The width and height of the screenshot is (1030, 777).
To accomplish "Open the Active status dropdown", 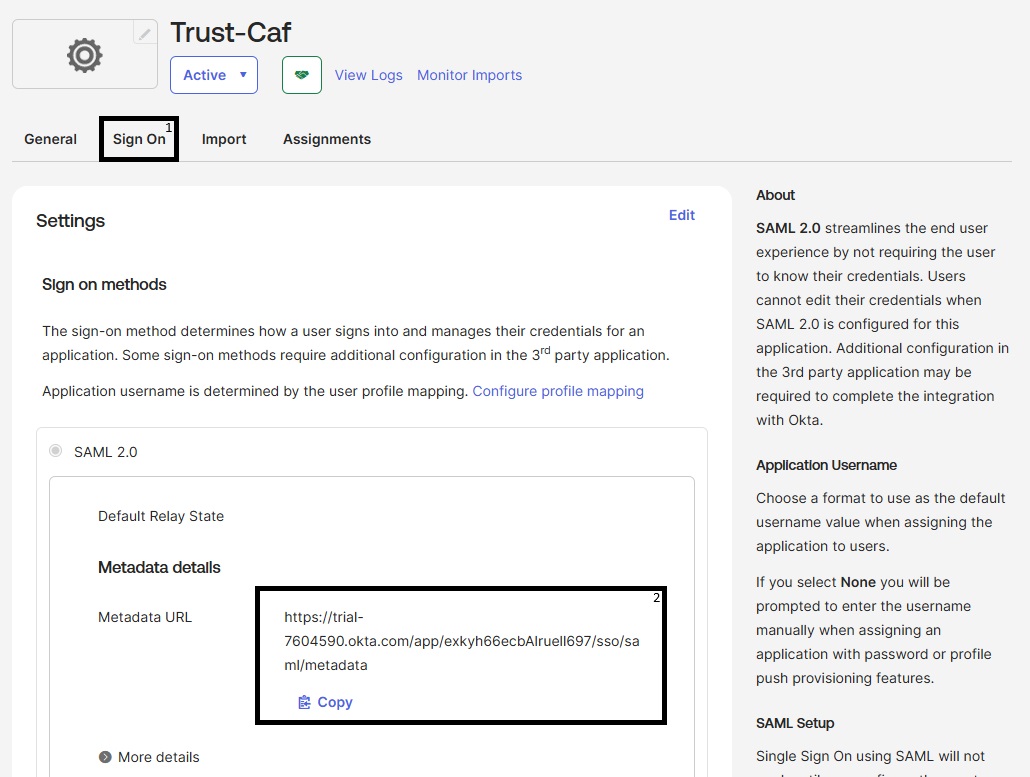I will [x=213, y=75].
